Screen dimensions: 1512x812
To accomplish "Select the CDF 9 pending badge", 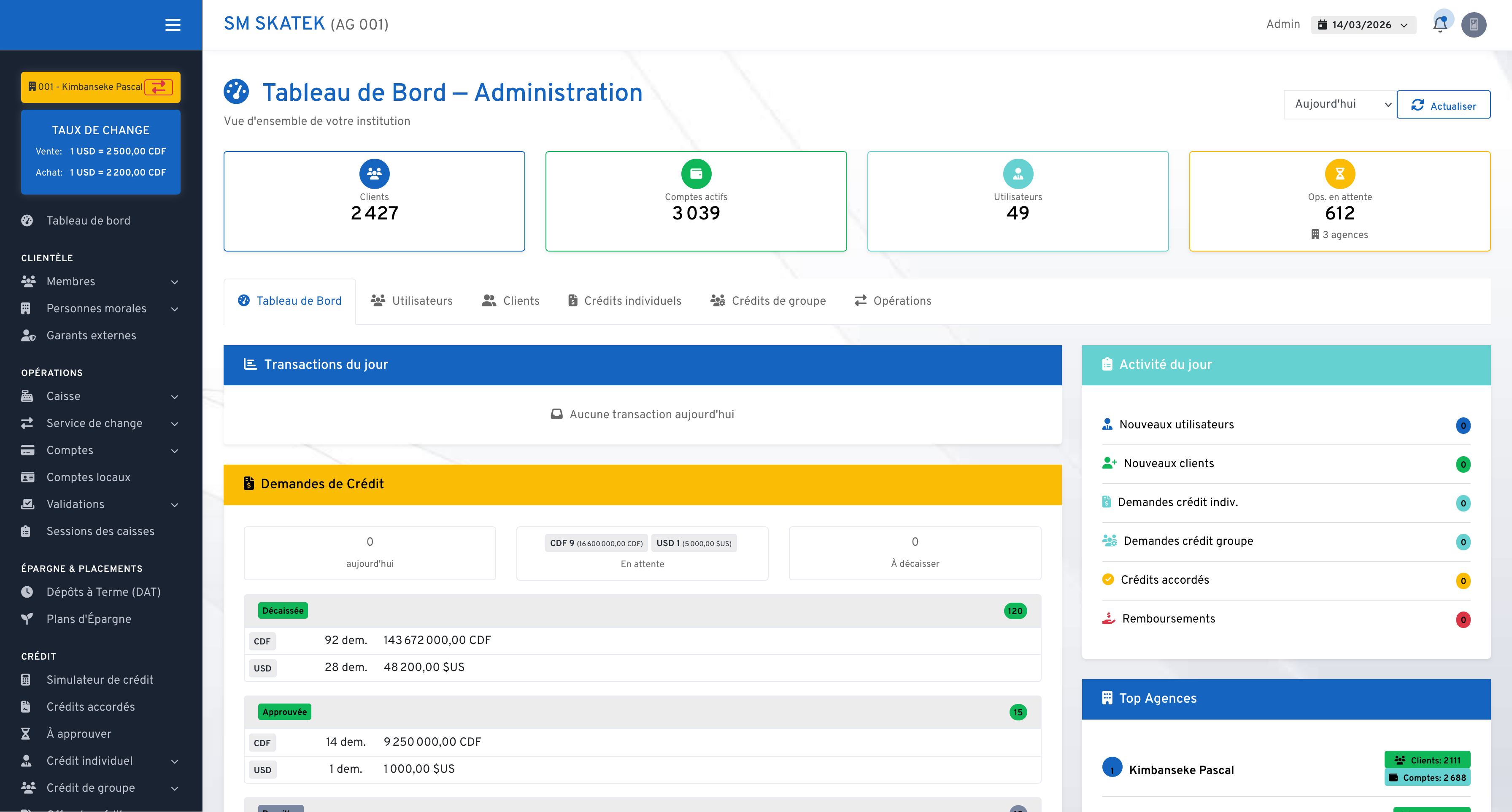I will coord(595,542).
